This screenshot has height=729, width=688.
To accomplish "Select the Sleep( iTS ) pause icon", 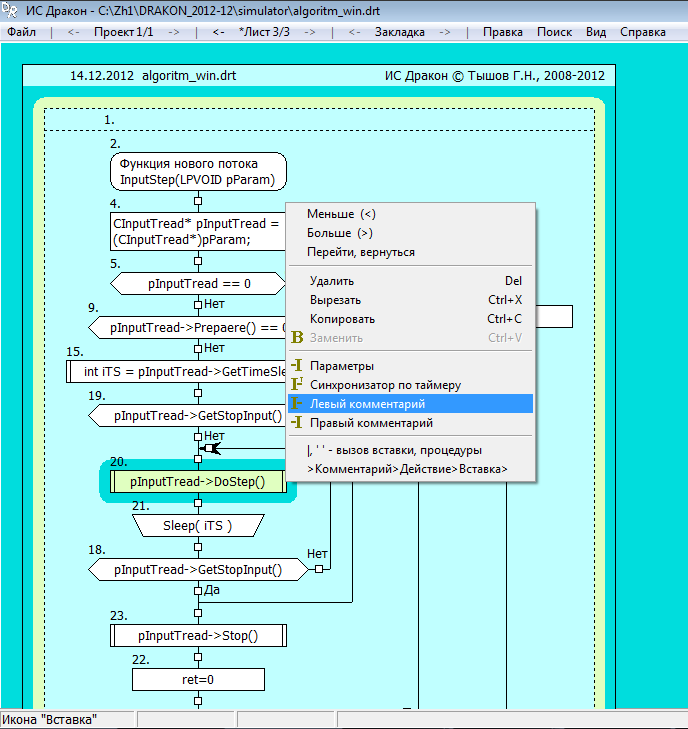I will click(197, 525).
